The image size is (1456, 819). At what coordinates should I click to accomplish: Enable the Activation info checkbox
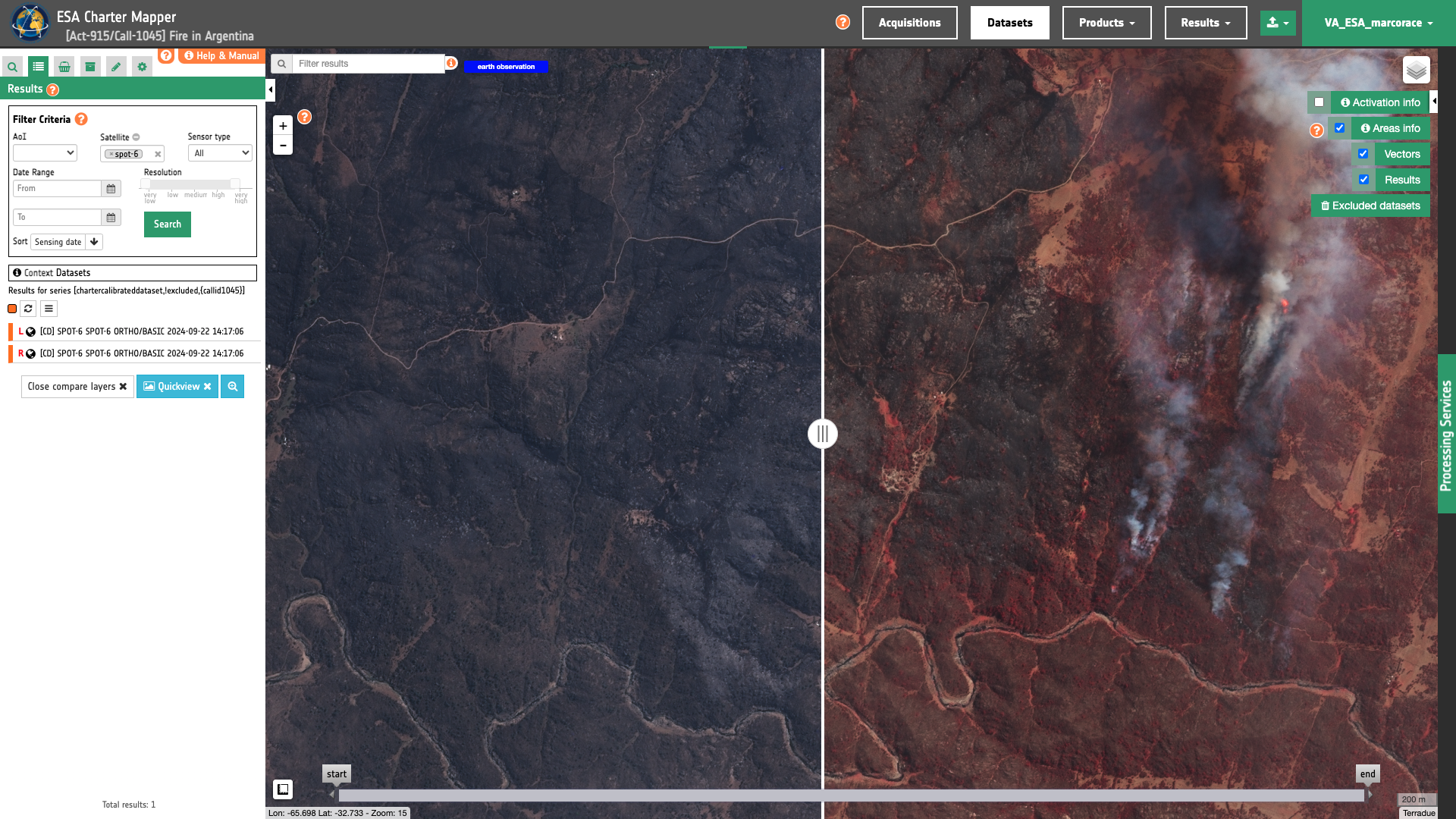pos(1319,102)
